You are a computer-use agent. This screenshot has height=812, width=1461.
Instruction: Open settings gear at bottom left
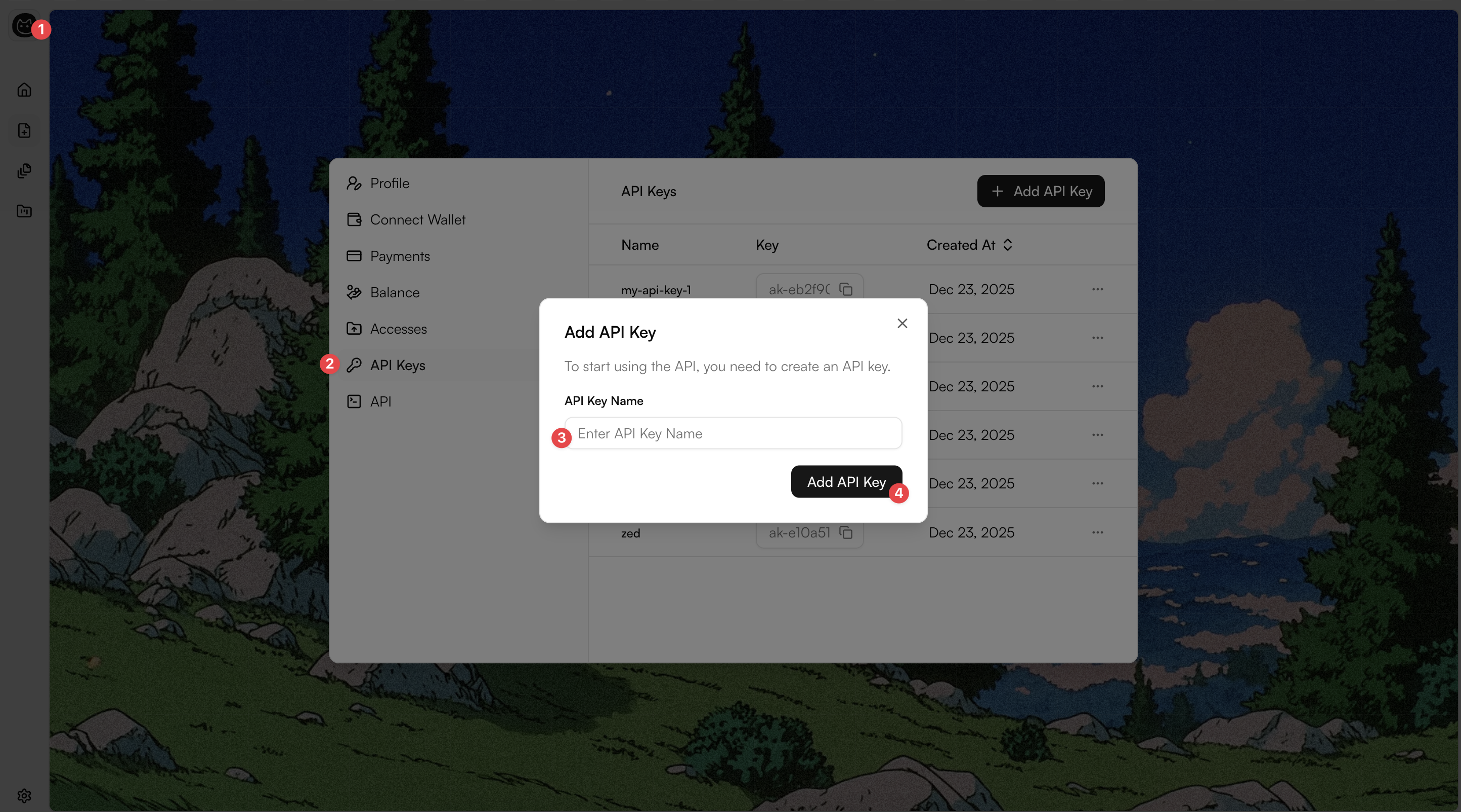(x=24, y=795)
